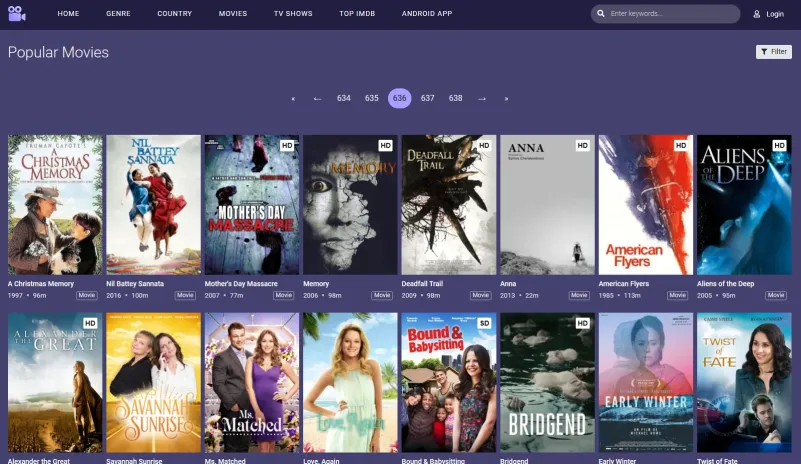Select current page 636

pyautogui.click(x=399, y=98)
